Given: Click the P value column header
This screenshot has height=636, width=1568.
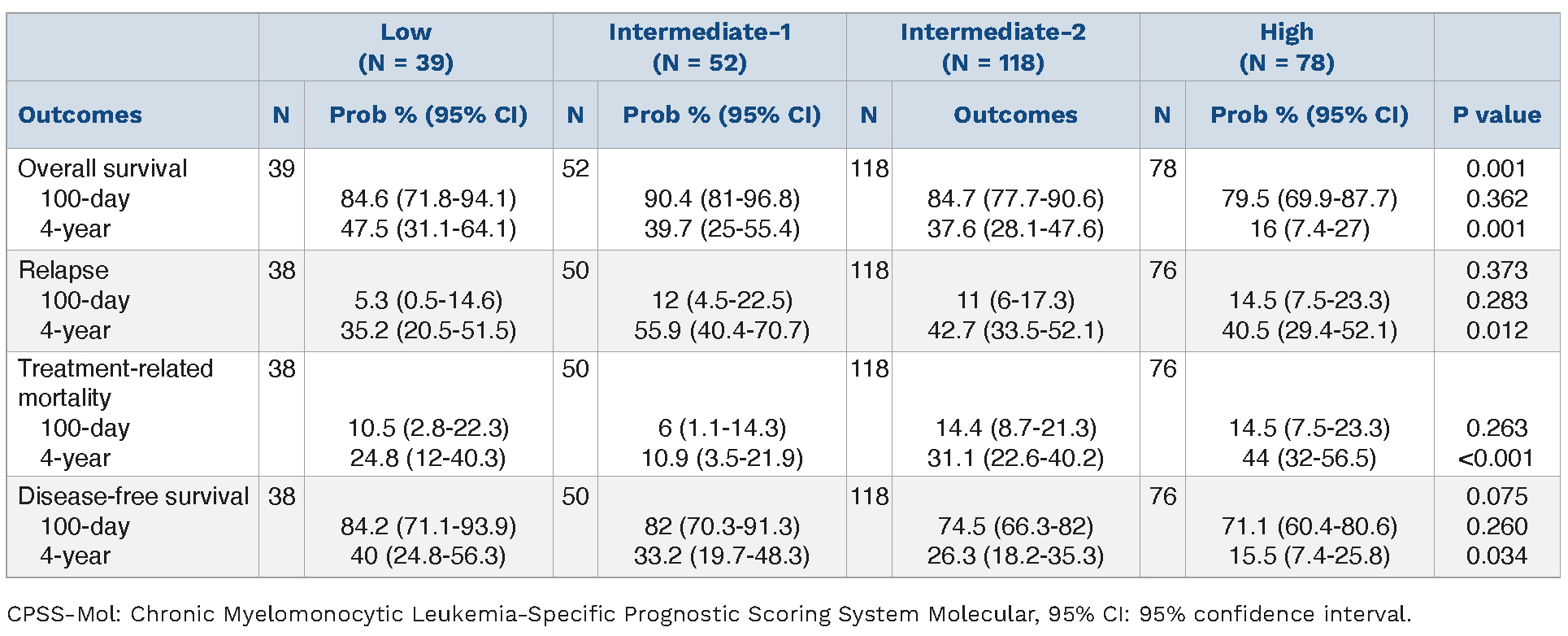Looking at the screenshot, I should click(1496, 115).
